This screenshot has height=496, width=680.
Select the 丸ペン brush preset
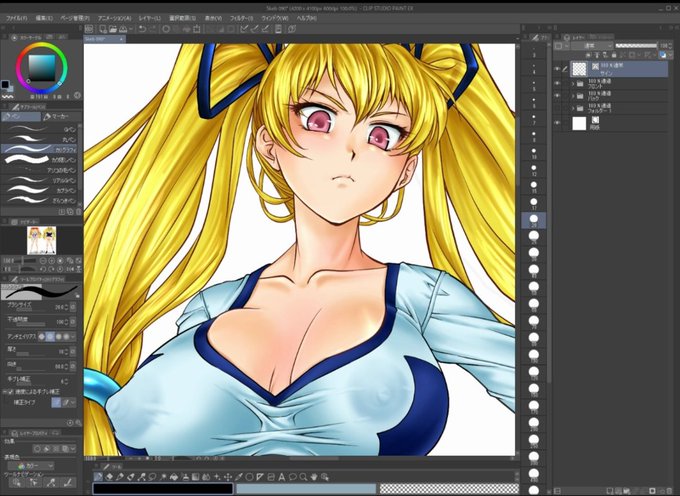pyautogui.click(x=39, y=139)
